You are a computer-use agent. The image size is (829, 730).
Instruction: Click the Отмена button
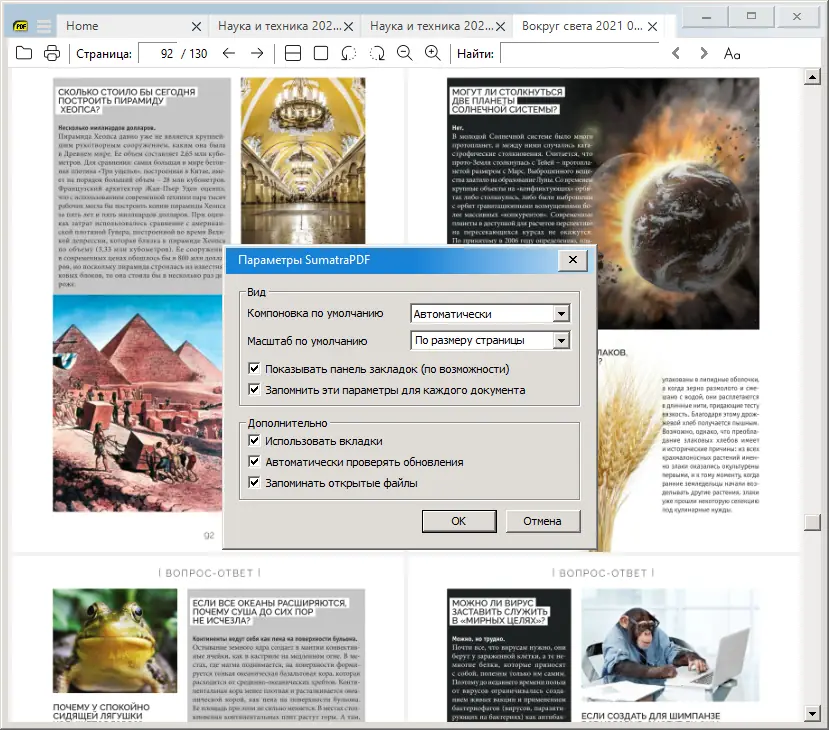click(x=542, y=521)
